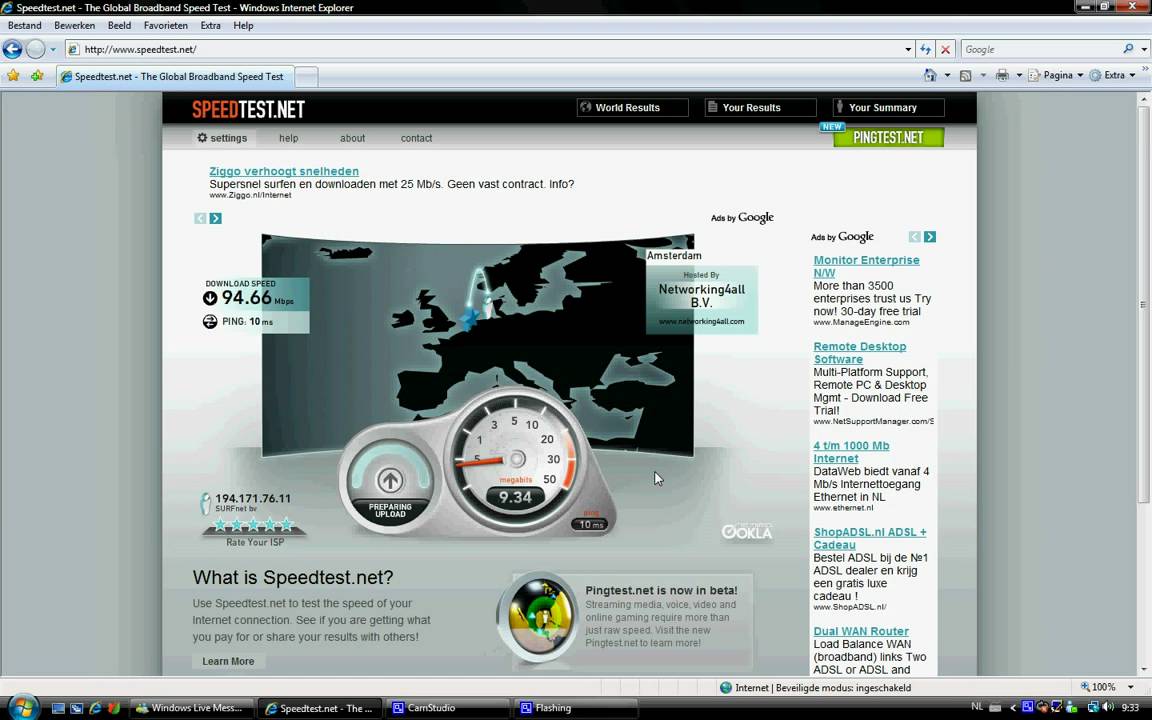1152x720 pixels.
Task: Rate your ISP with the first star
Action: 220,525
